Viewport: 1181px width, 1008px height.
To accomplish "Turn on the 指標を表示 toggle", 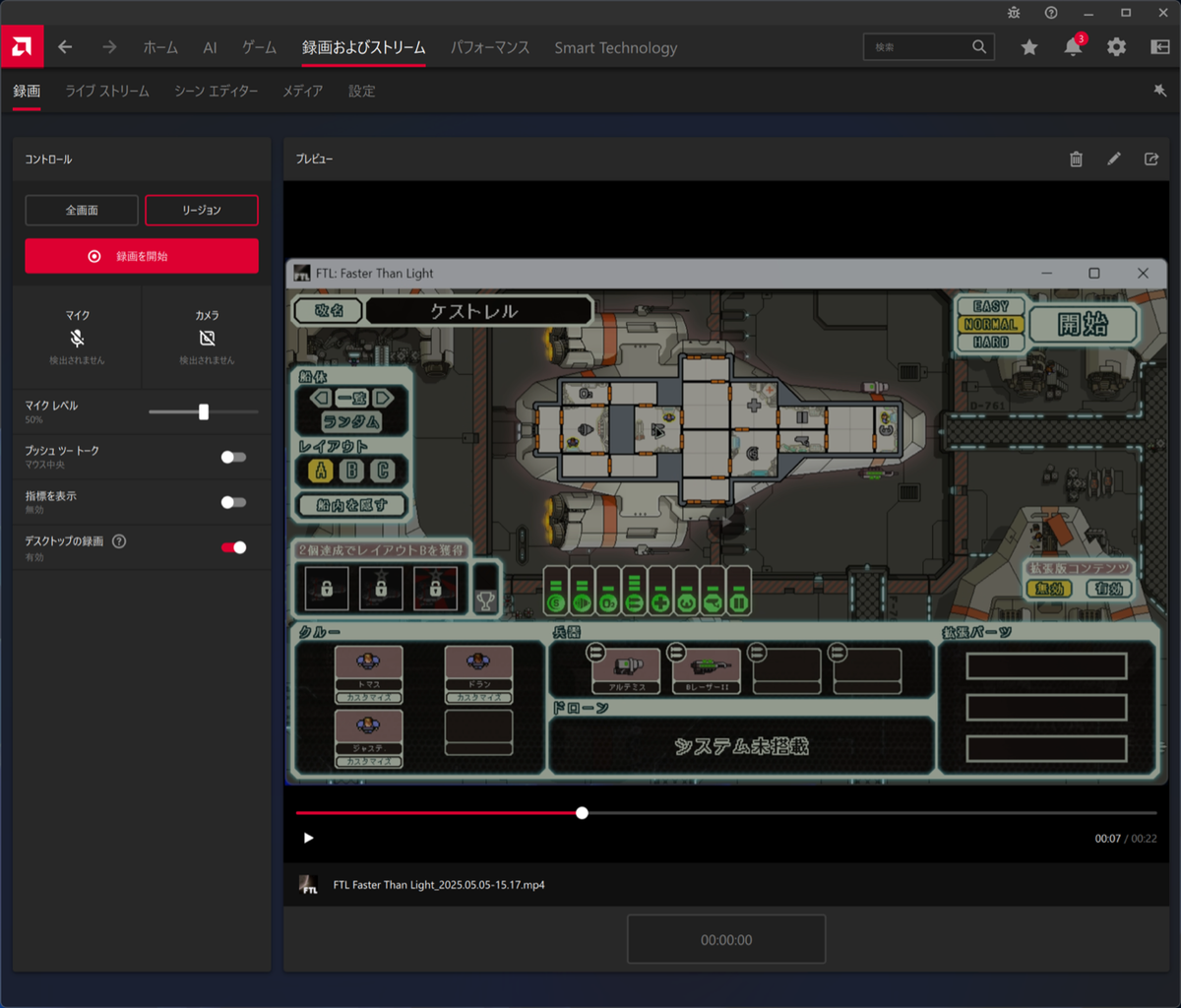I will click(233, 502).
